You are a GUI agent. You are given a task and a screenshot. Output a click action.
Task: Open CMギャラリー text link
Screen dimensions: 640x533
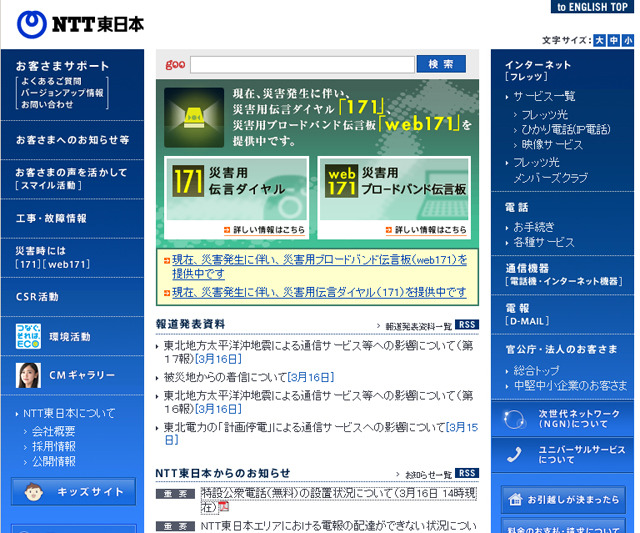point(82,375)
